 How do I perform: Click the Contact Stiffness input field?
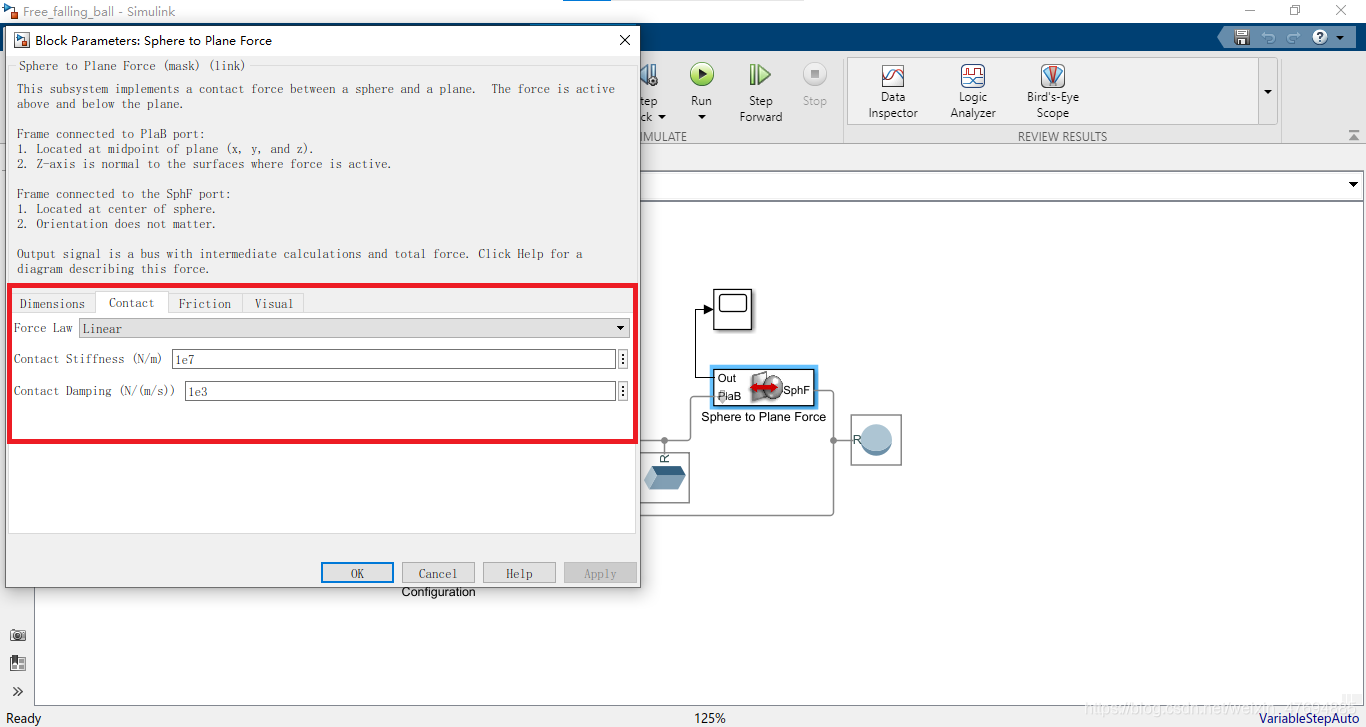394,359
